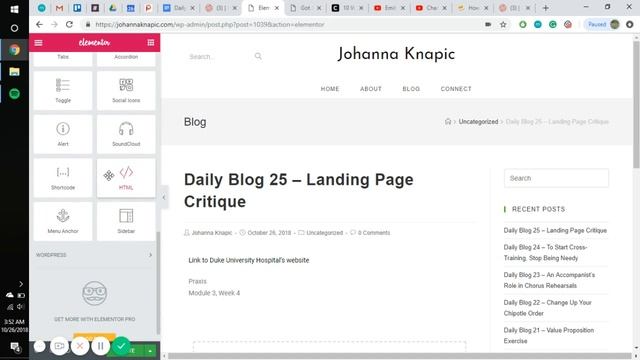
Task: Open recent post Daily Blog 21
Action: pos(549,336)
